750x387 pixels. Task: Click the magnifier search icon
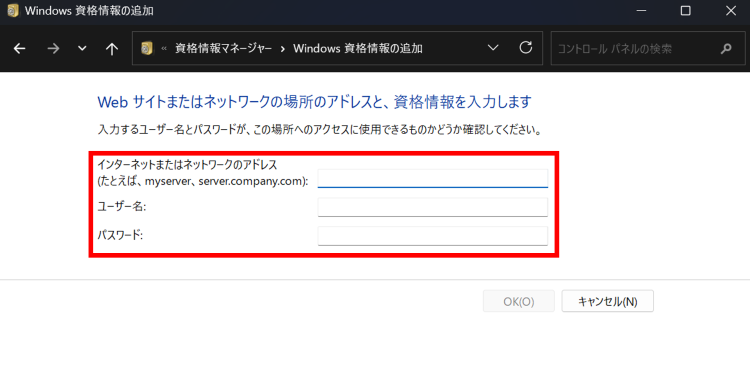point(726,48)
